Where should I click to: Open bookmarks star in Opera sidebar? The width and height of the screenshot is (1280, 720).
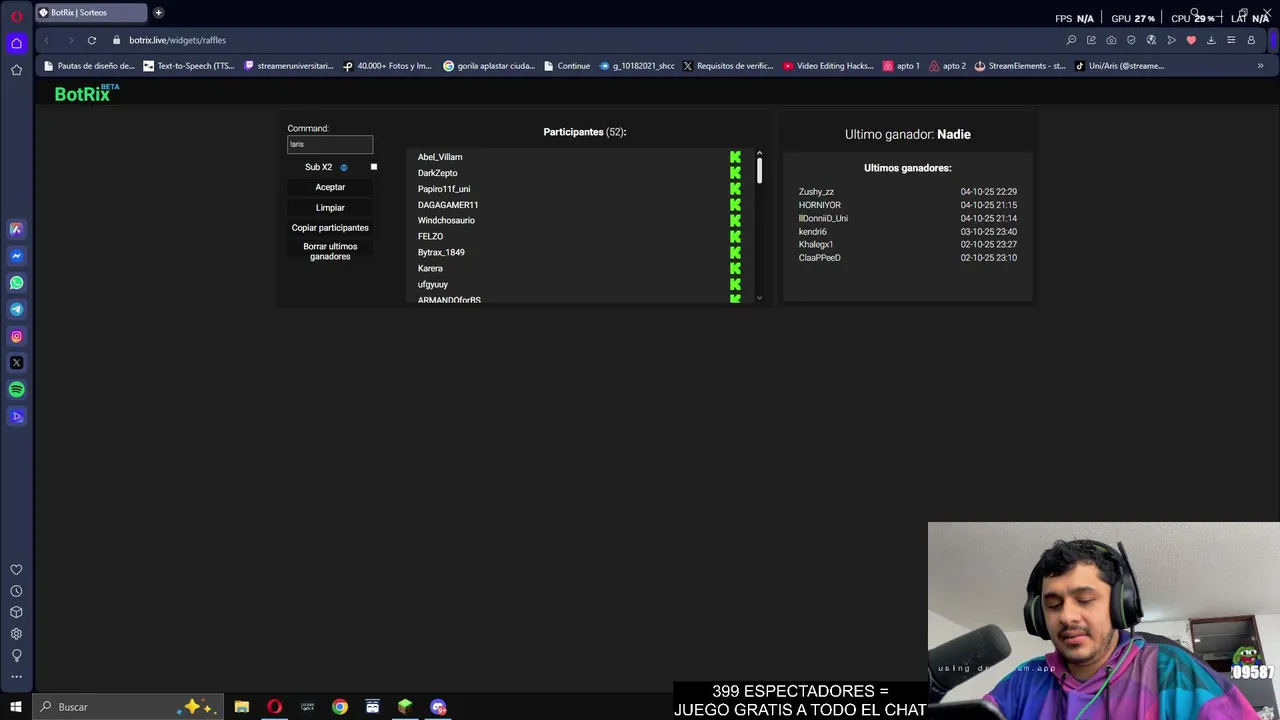point(16,70)
